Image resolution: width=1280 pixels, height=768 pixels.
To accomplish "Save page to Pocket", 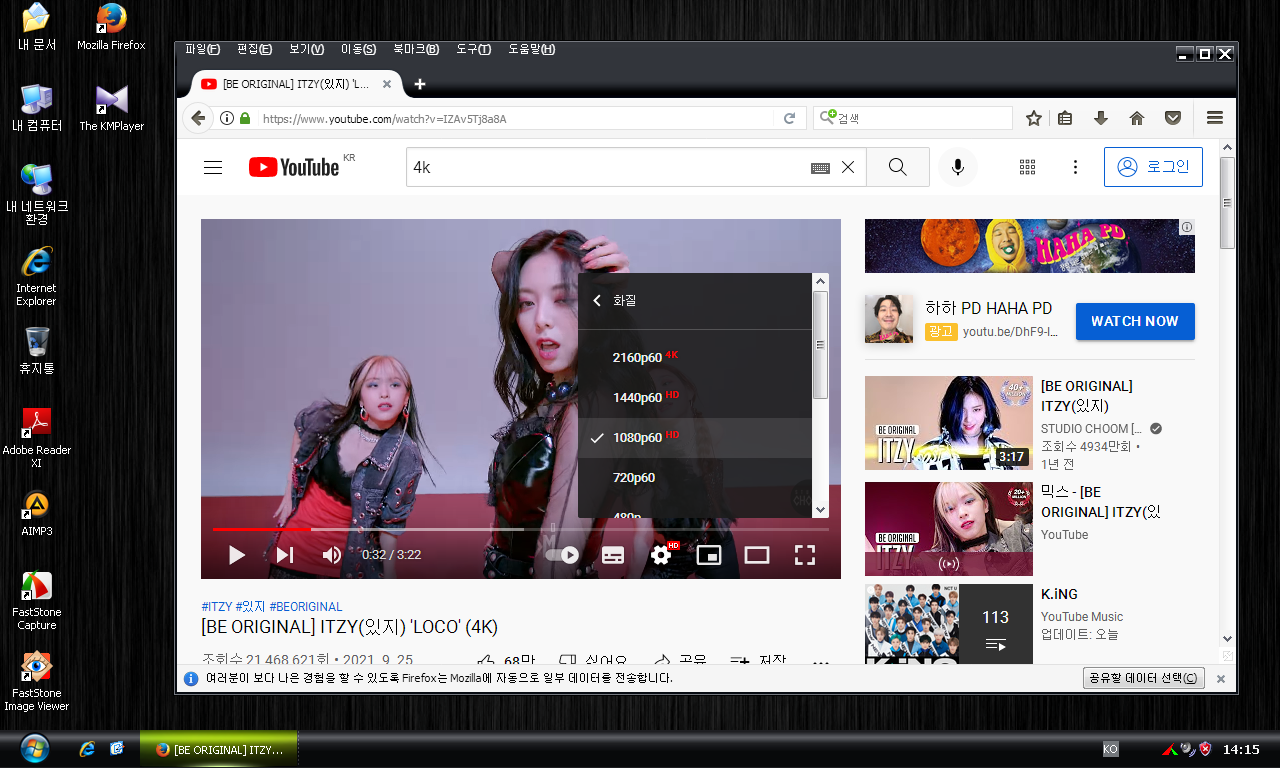I will click(x=1173, y=118).
